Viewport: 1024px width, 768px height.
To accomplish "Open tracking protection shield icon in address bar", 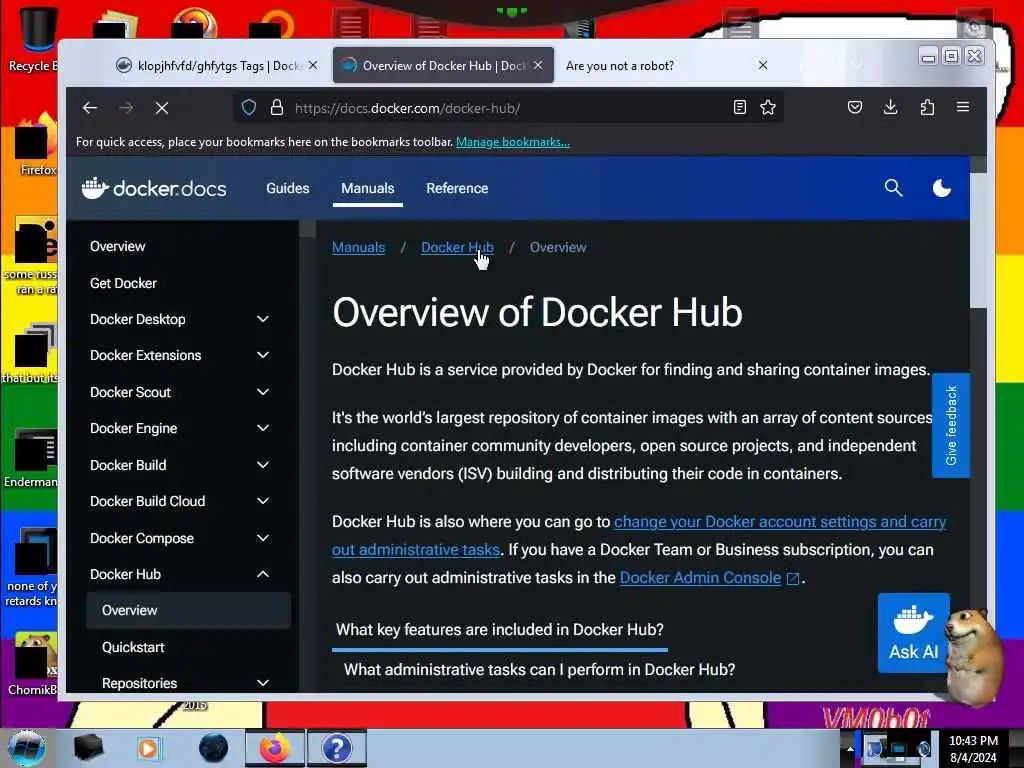I will 249,108.
